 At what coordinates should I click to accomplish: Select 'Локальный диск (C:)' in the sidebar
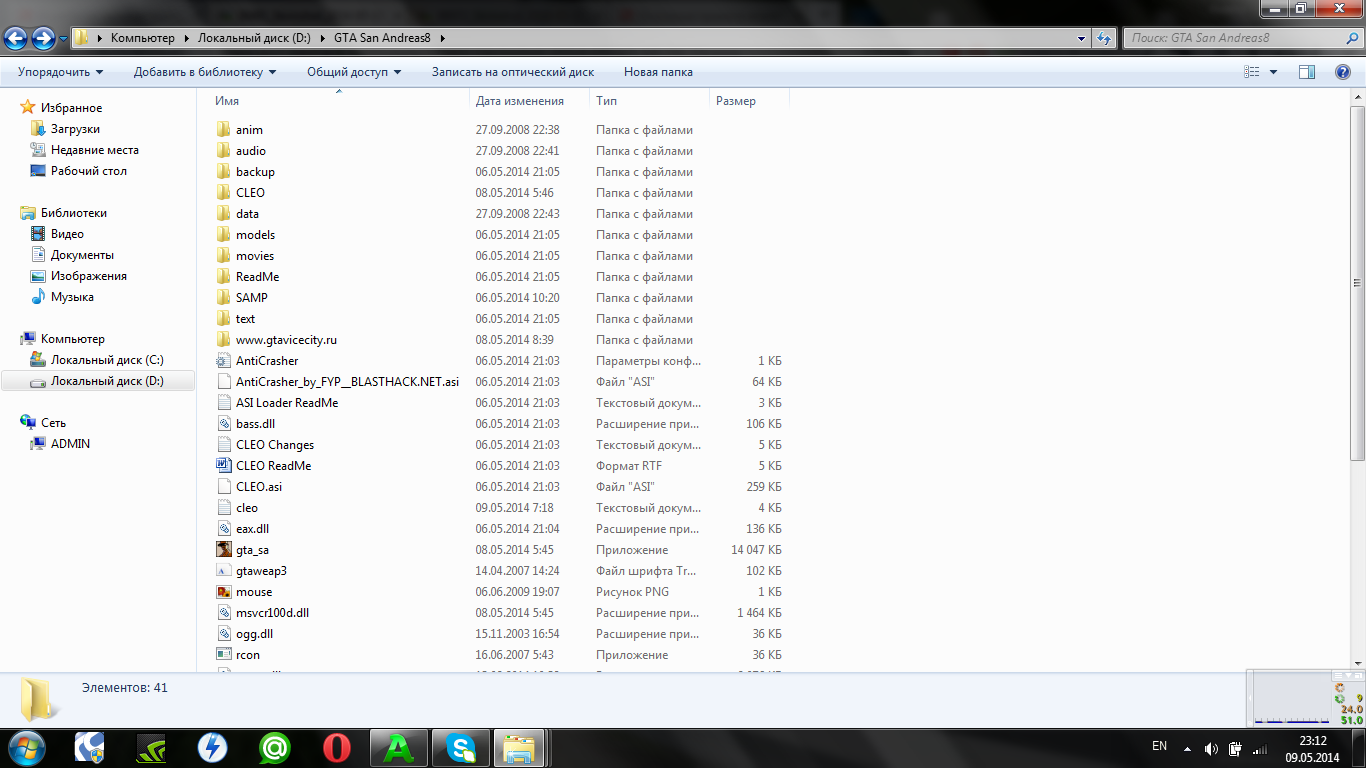pyautogui.click(x=107, y=360)
